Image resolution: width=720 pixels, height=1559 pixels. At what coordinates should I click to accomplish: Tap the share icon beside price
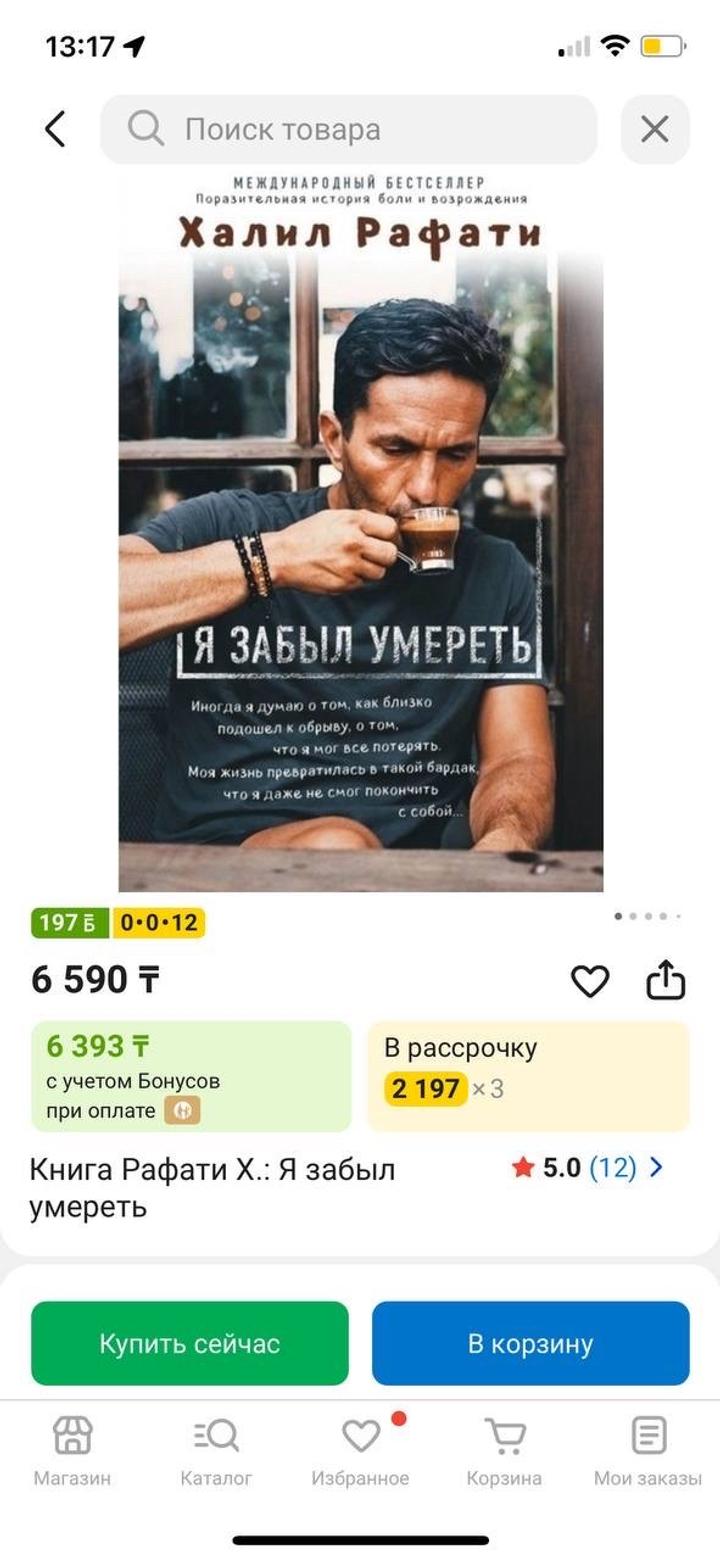[666, 980]
